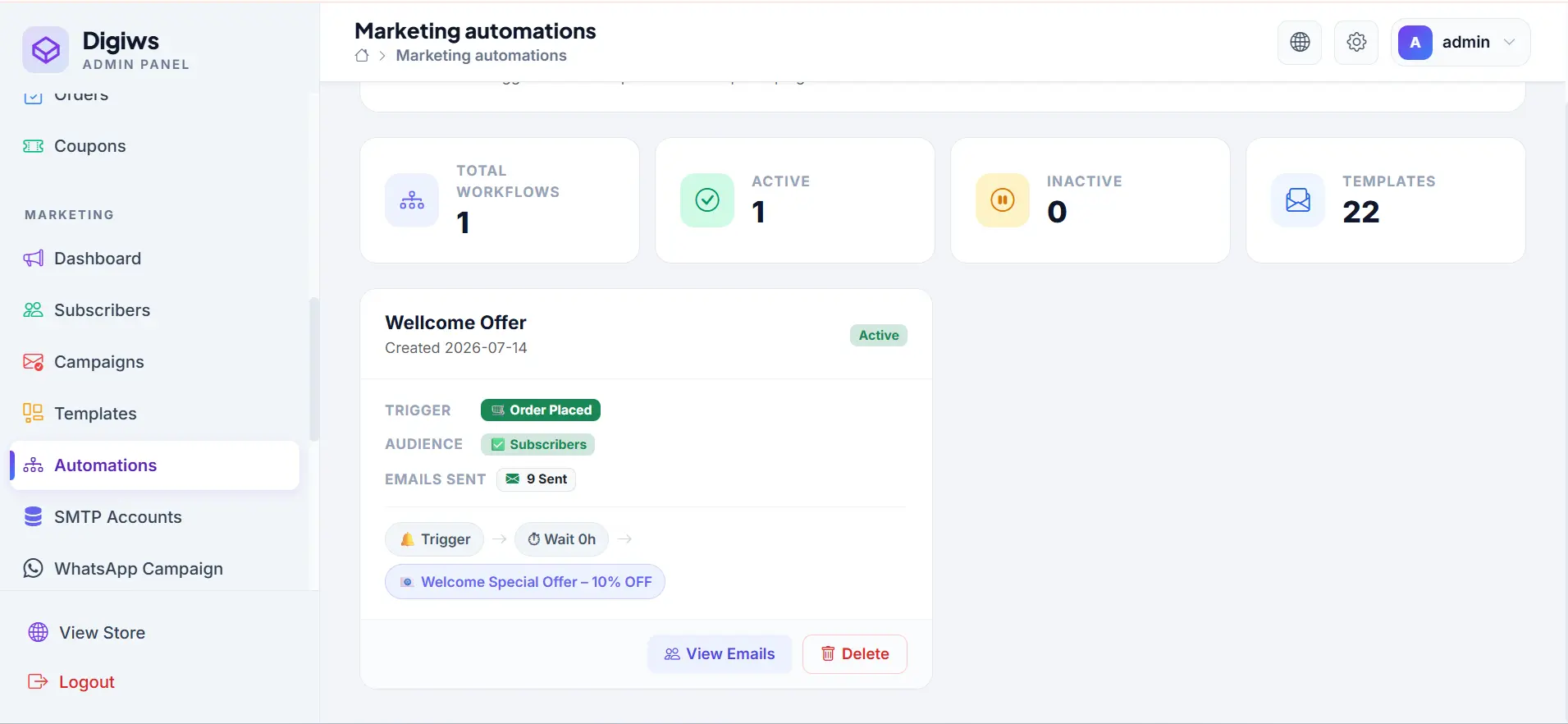The width and height of the screenshot is (1568, 724).
Task: Click the Order Placed trigger badge
Action: coord(541,410)
